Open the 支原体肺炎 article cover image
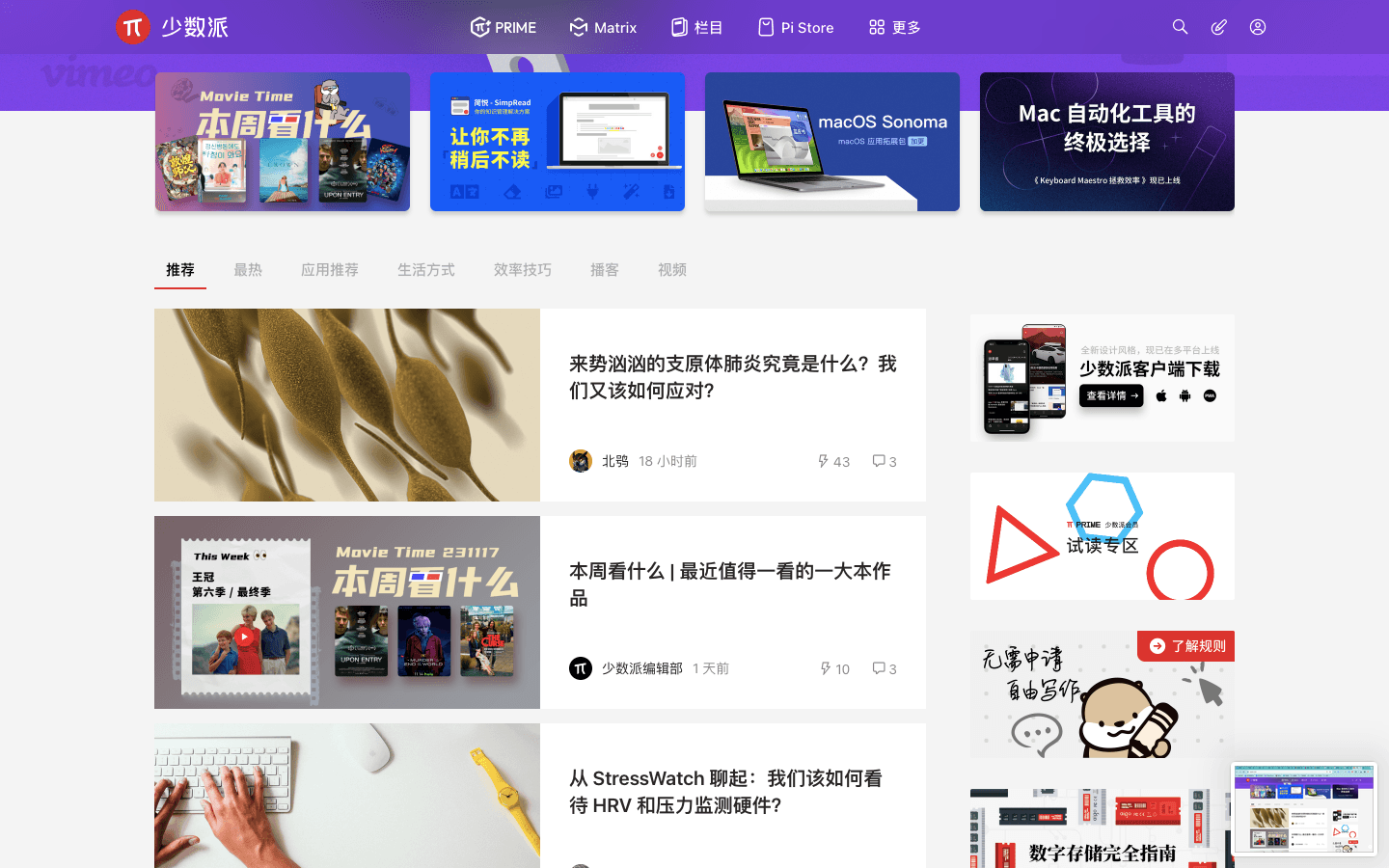Image resolution: width=1389 pixels, height=868 pixels. [347, 405]
